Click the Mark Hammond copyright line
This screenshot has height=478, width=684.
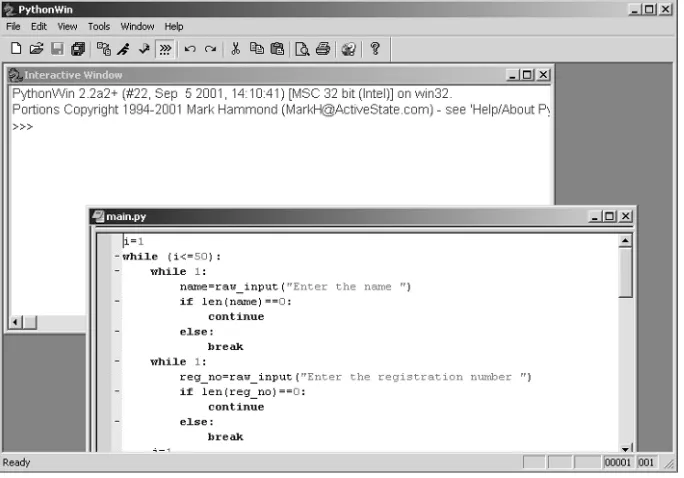tap(281, 109)
